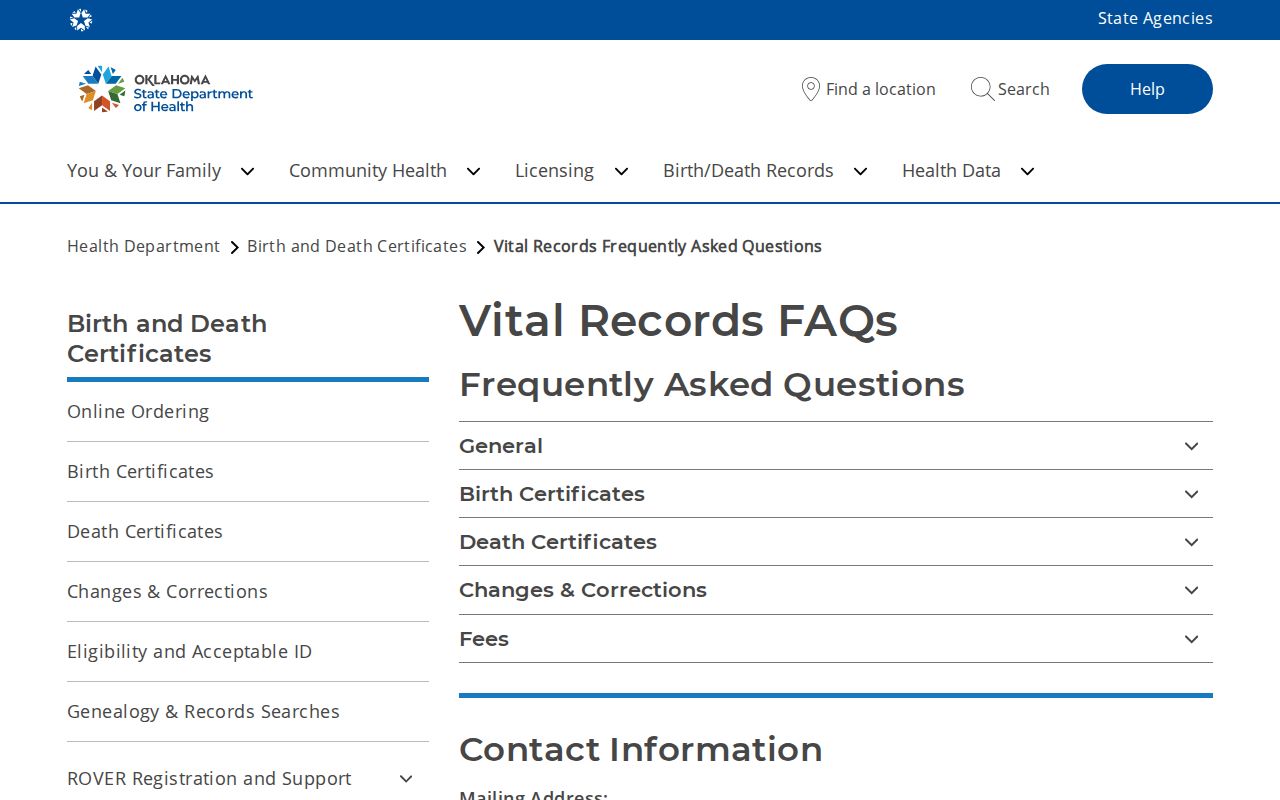The height and width of the screenshot is (800, 1280).
Task: Open Online Ordering in sidebar
Action: click(x=138, y=411)
